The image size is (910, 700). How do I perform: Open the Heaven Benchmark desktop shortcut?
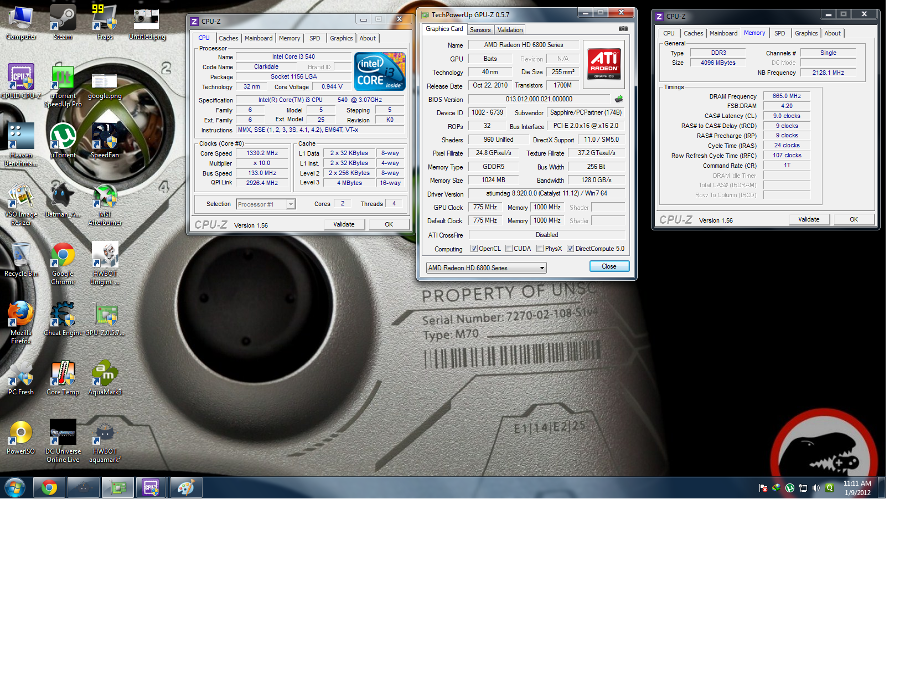21,145
